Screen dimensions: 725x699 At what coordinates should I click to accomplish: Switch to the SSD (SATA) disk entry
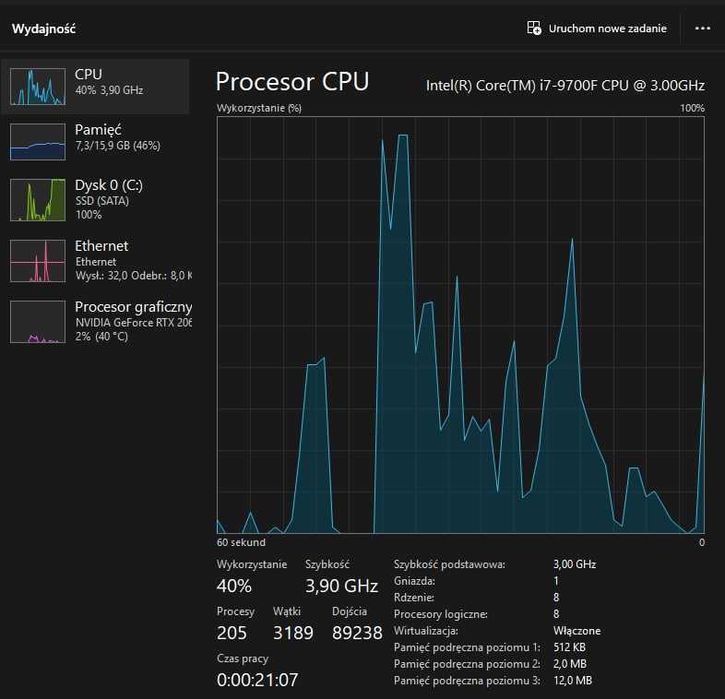tap(95, 200)
